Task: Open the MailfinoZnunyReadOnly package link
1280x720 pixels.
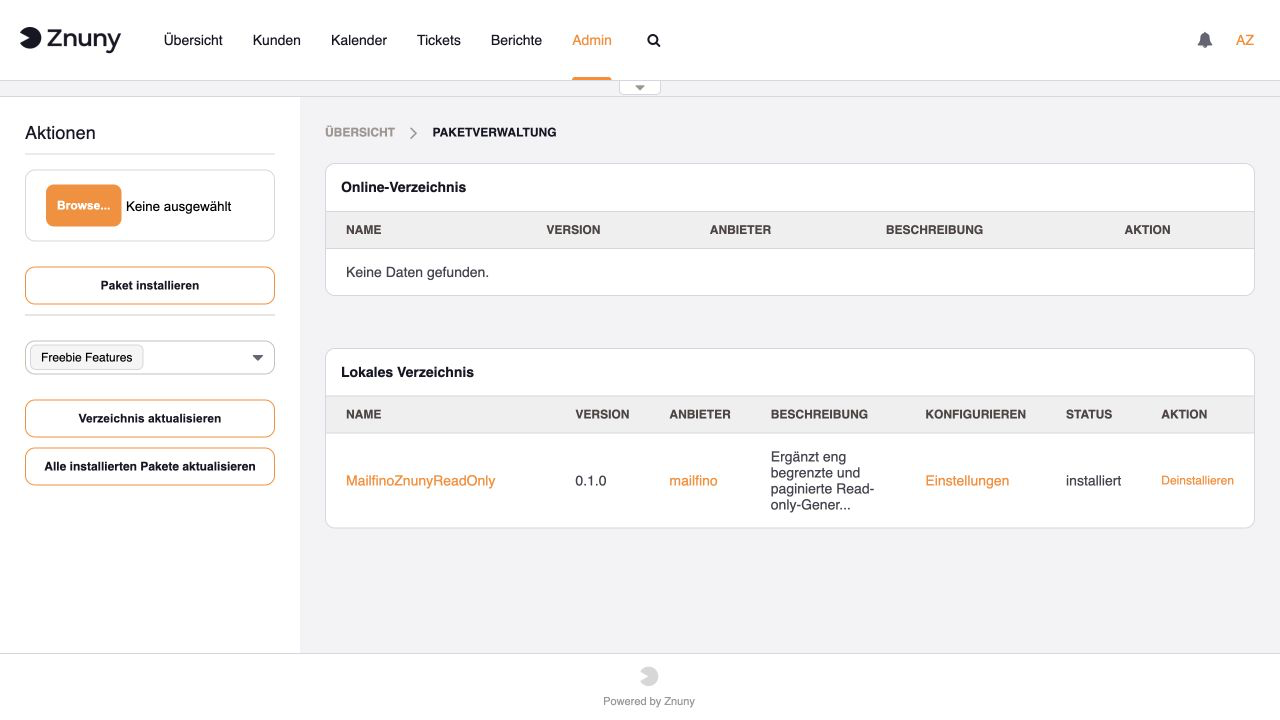Action: [x=421, y=481]
